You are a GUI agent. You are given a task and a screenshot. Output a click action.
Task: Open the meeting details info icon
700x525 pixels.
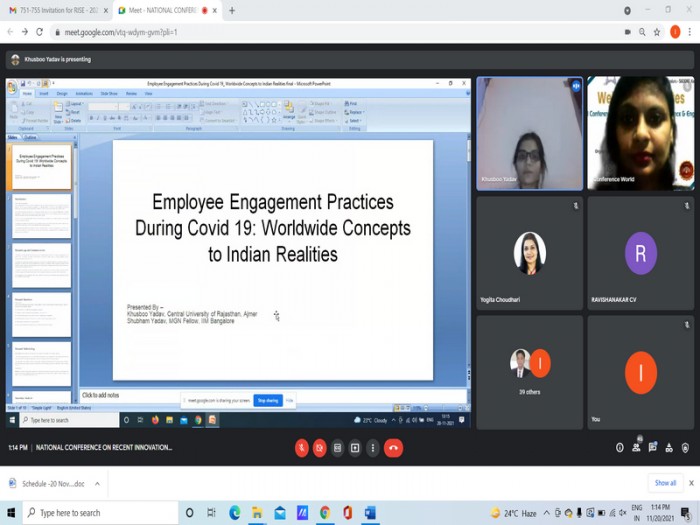(617, 448)
